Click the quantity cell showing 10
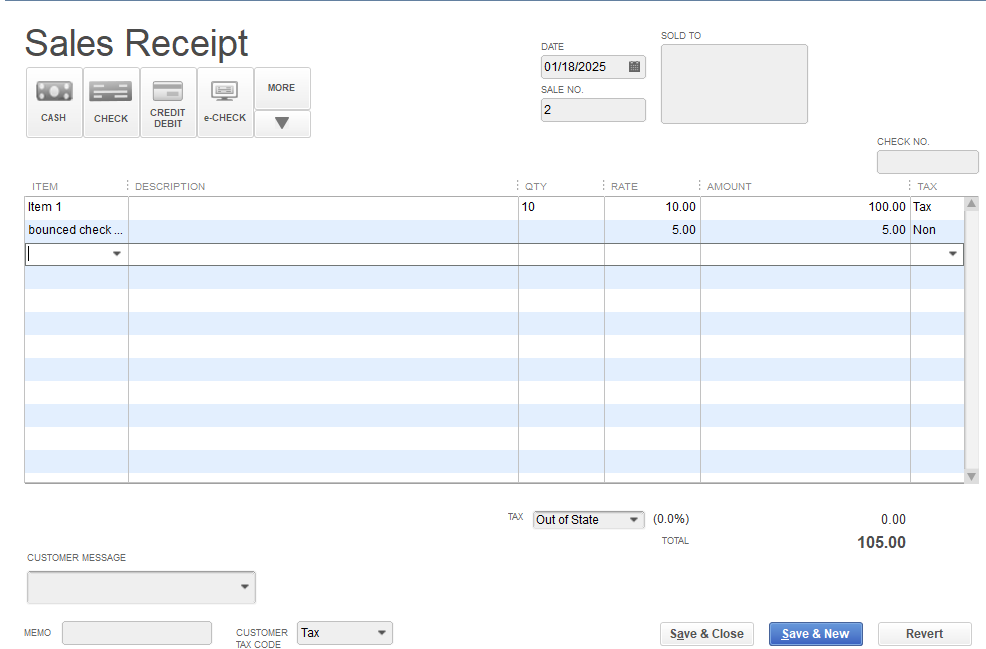 [x=561, y=208]
